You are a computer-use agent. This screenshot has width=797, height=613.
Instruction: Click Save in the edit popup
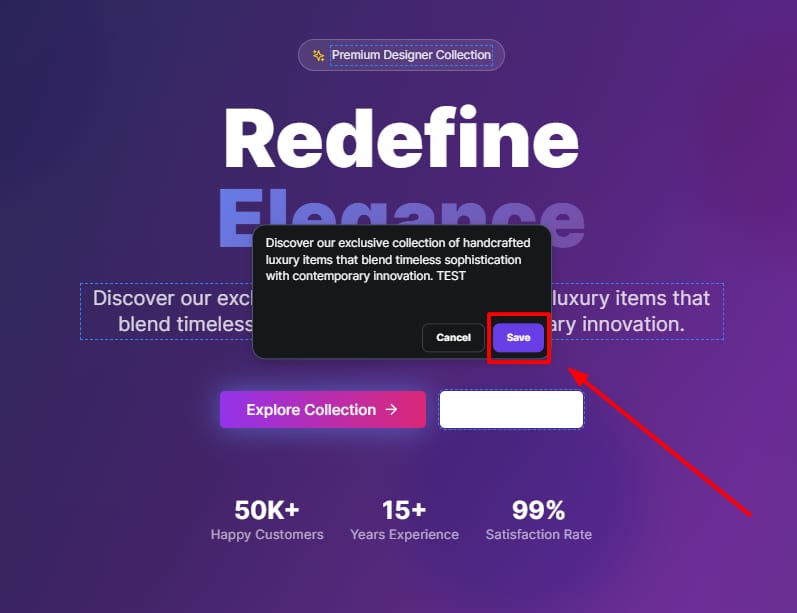pyautogui.click(x=518, y=338)
